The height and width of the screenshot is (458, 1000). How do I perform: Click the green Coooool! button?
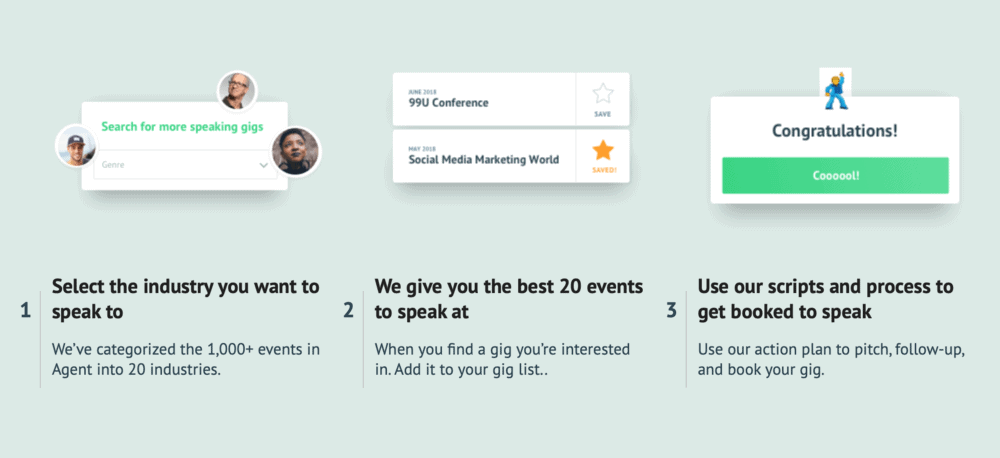coord(835,175)
